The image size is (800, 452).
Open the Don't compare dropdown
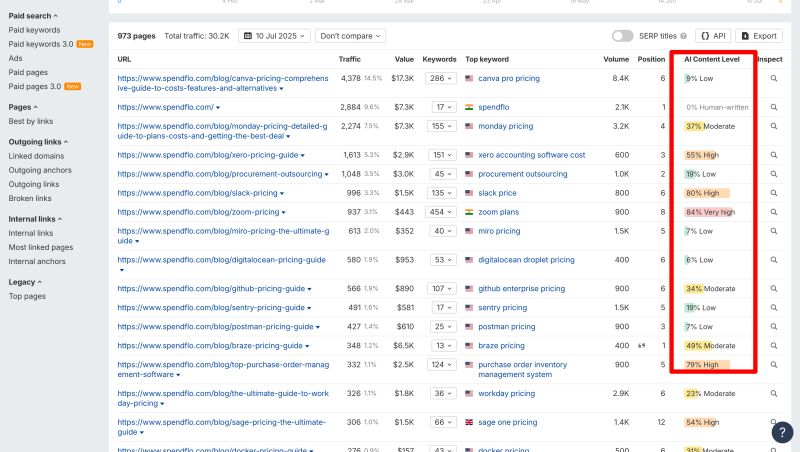click(351, 36)
